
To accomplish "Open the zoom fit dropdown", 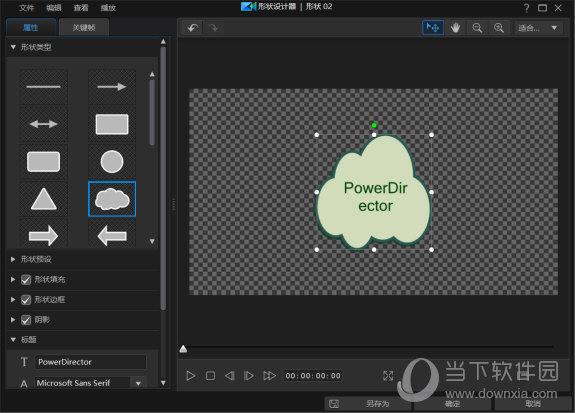I will click(538, 28).
